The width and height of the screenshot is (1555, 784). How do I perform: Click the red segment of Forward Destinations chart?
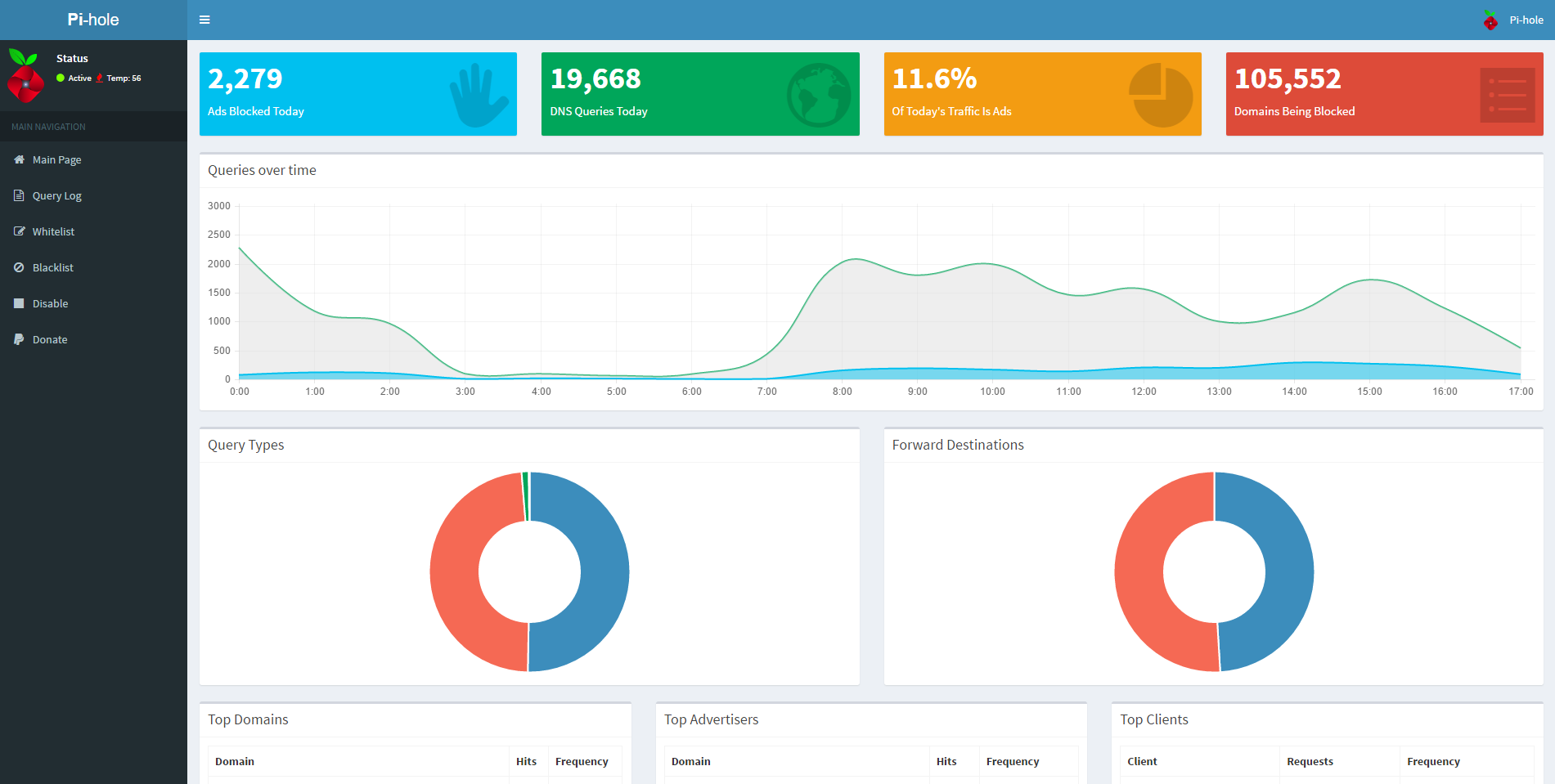pos(1140,572)
